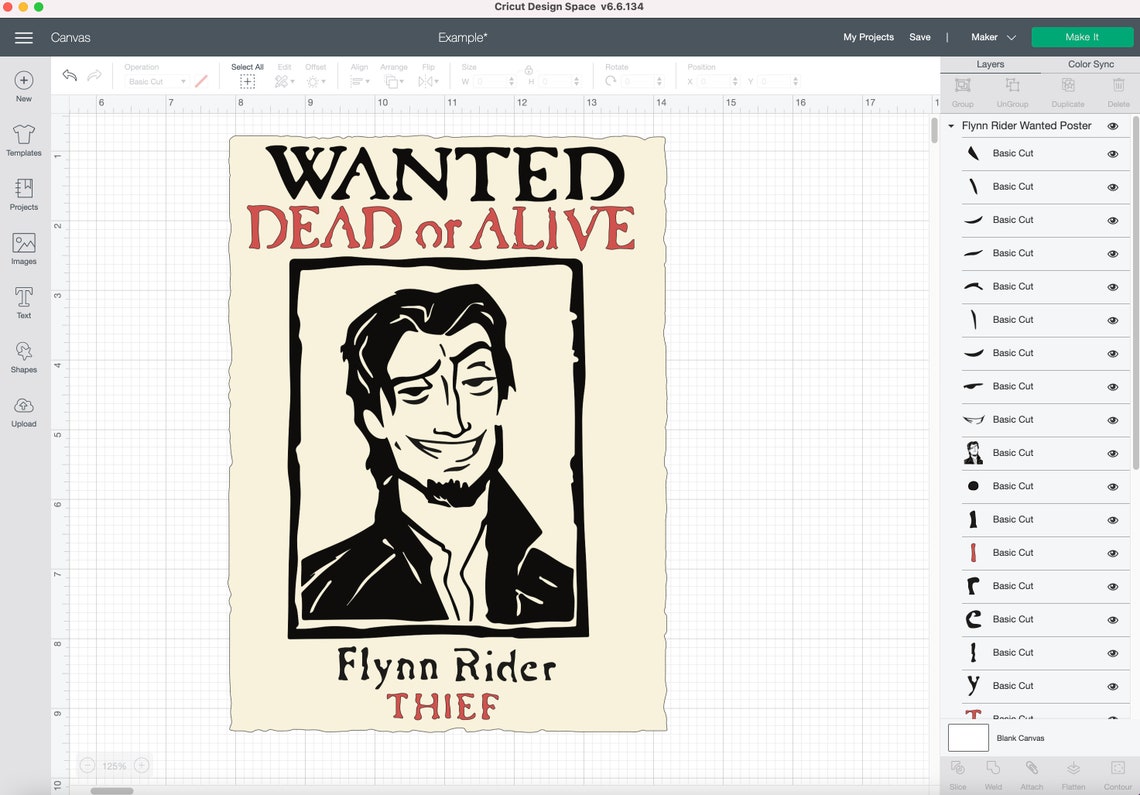Save the project
This screenshot has height=795, width=1140.
[920, 36]
